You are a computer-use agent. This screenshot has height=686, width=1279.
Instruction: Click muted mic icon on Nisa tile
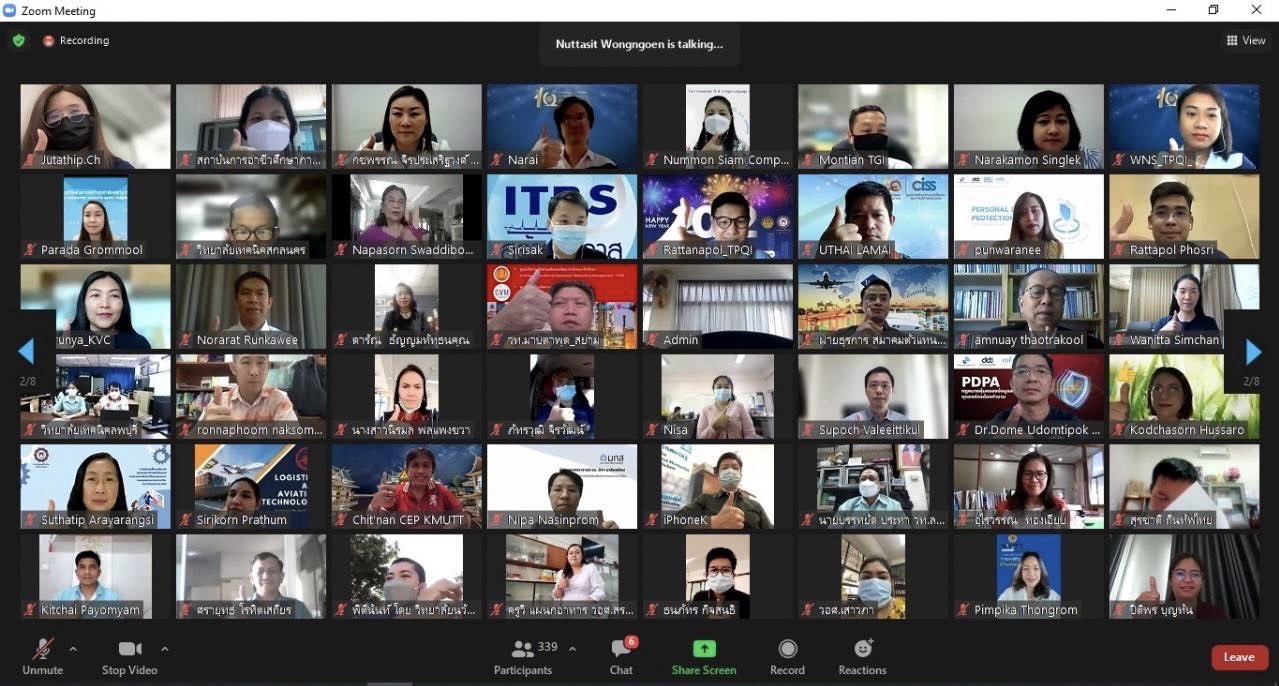(652, 430)
